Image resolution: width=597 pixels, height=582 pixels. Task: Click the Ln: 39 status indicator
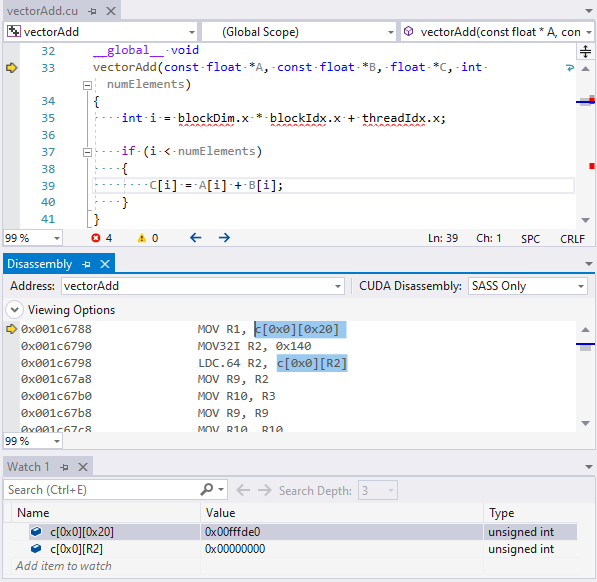[443, 238]
